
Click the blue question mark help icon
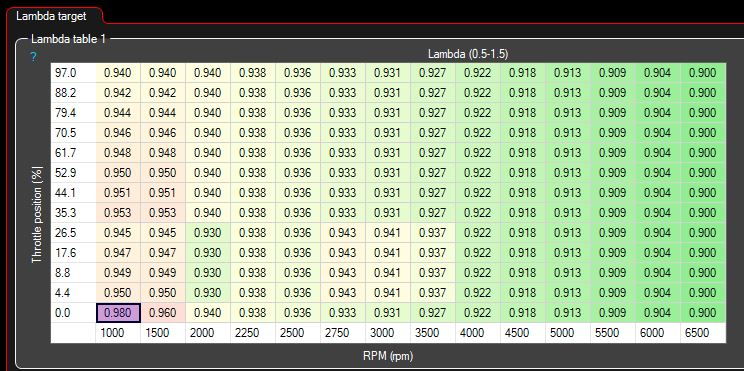(x=33, y=57)
